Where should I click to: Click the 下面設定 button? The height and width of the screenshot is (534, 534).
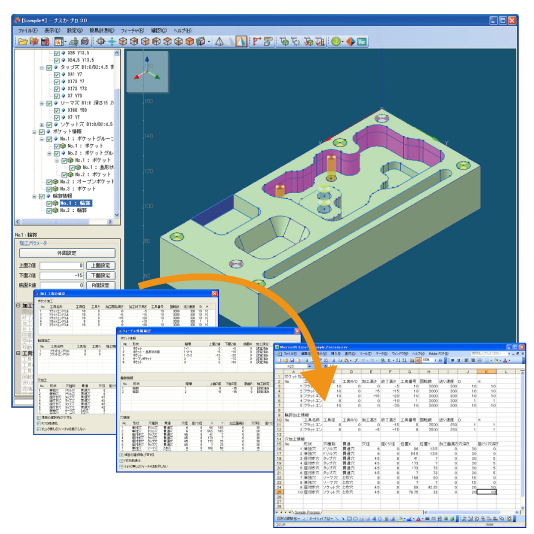click(x=101, y=275)
